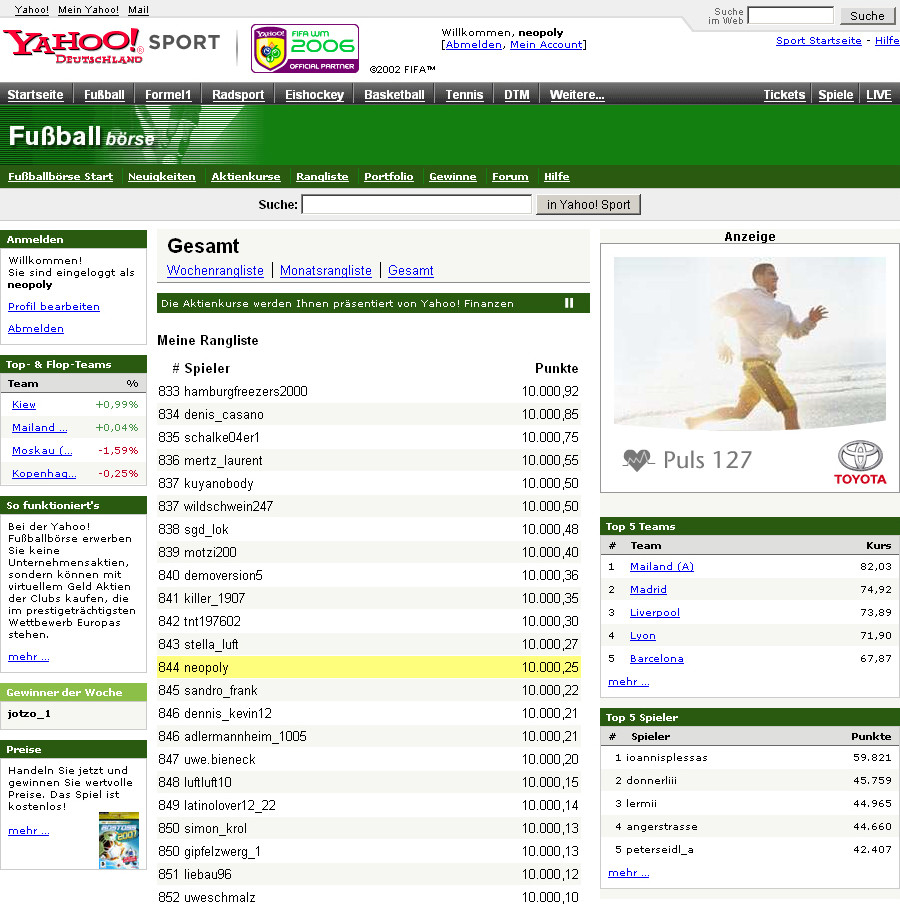The image size is (900, 905).
Task: Open the Spiele tab
Action: pyautogui.click(x=835, y=95)
